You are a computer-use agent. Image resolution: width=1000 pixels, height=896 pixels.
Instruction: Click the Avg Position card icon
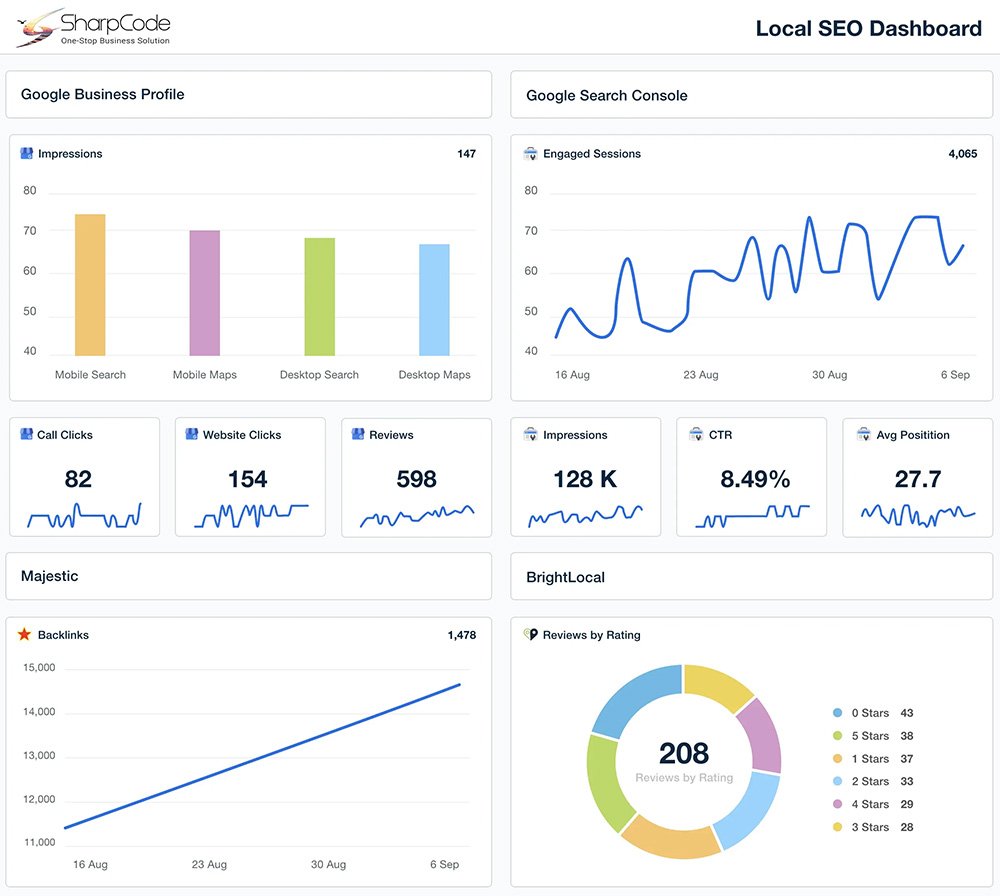(x=862, y=435)
